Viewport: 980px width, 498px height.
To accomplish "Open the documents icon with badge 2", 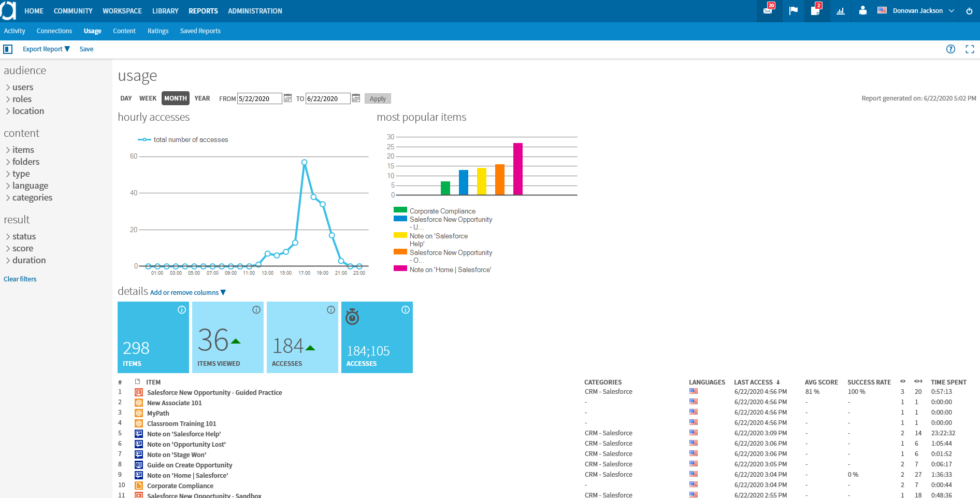I will coord(816,10).
